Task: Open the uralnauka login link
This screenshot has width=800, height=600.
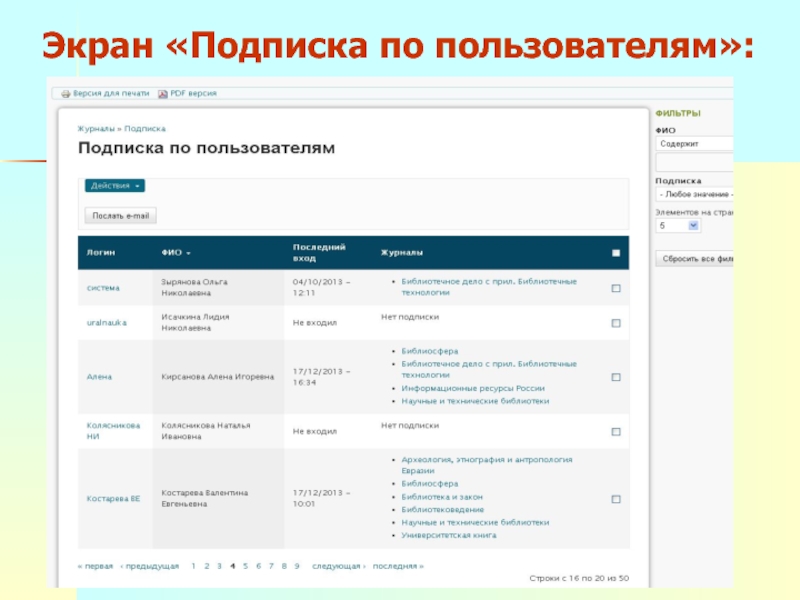Action: click(x=107, y=323)
